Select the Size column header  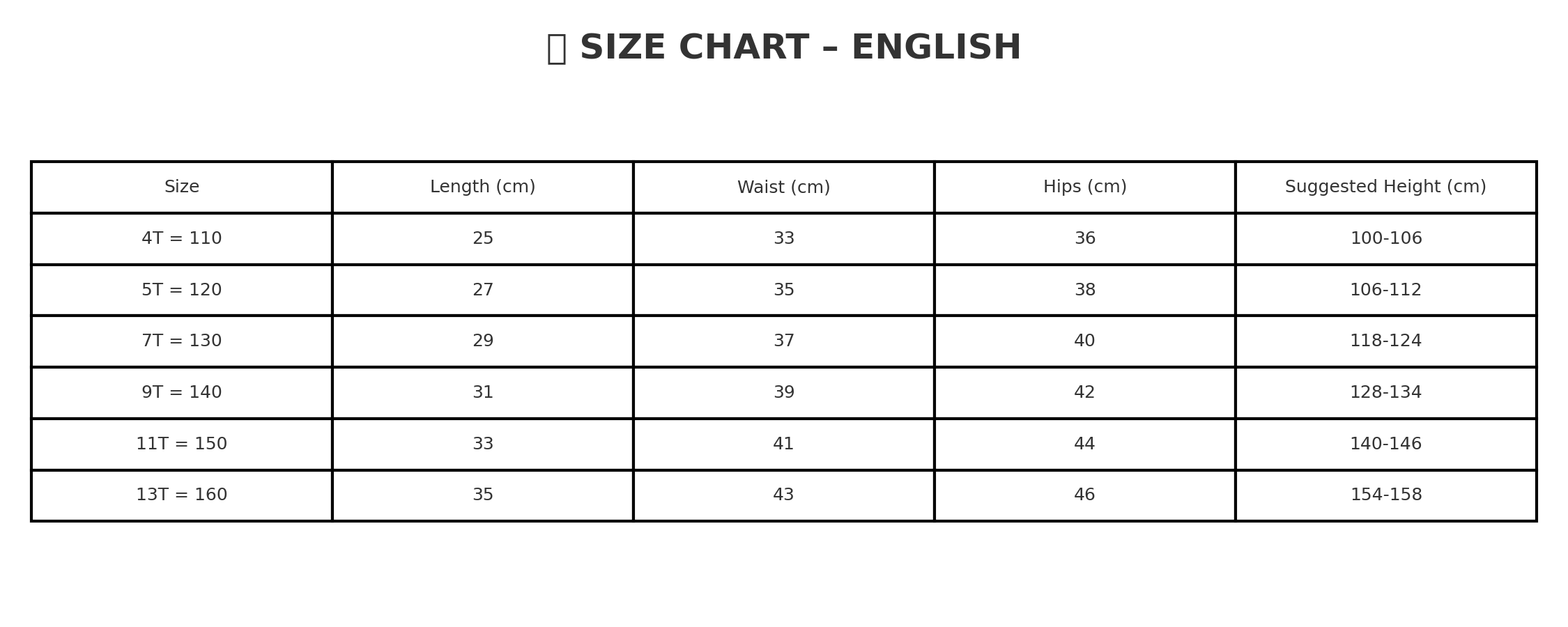182,187
